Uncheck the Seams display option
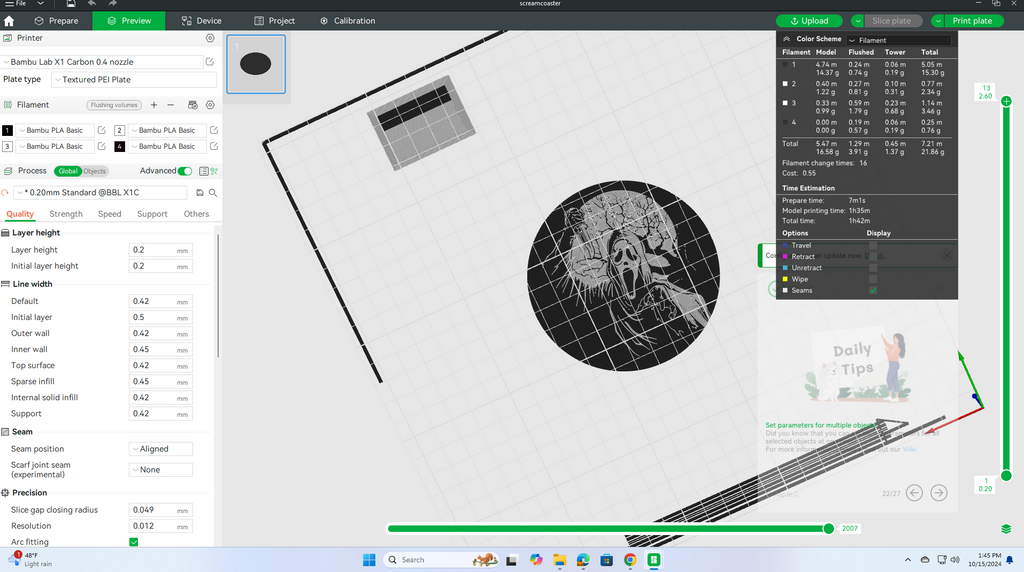 [x=873, y=290]
